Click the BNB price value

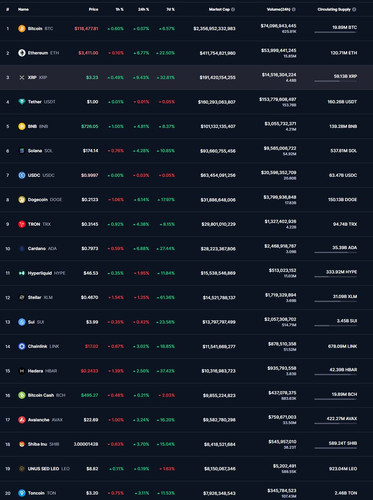90,126
